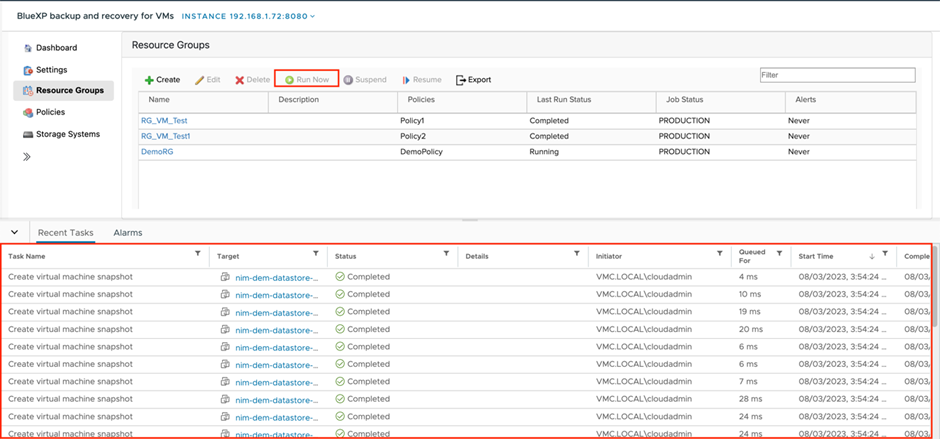This screenshot has width=940, height=439.
Task: Click the 7 ms queued value
Action: 749,382
